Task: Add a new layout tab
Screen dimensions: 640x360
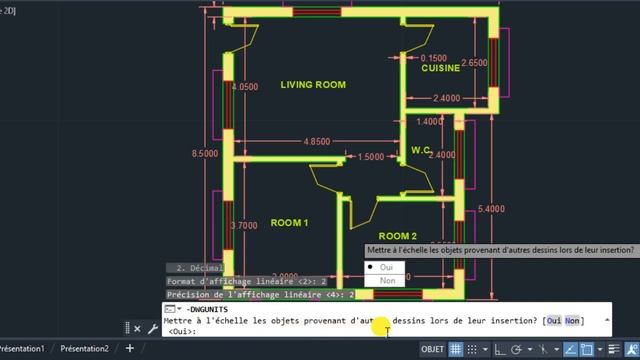Action: pos(130,348)
